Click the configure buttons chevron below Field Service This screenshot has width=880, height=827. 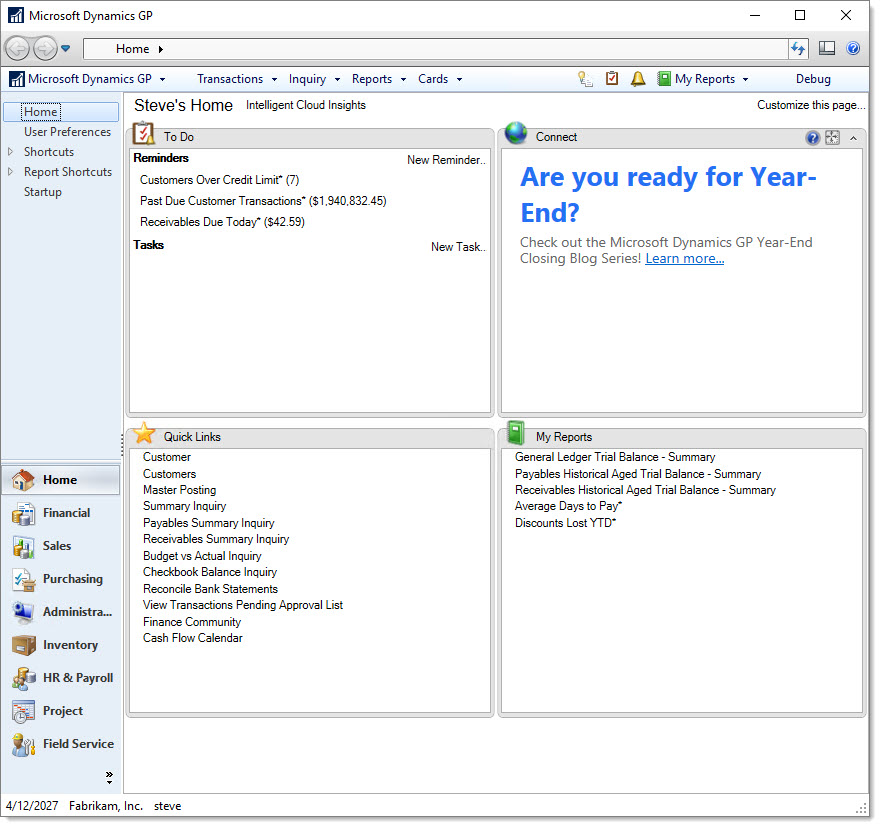109,776
